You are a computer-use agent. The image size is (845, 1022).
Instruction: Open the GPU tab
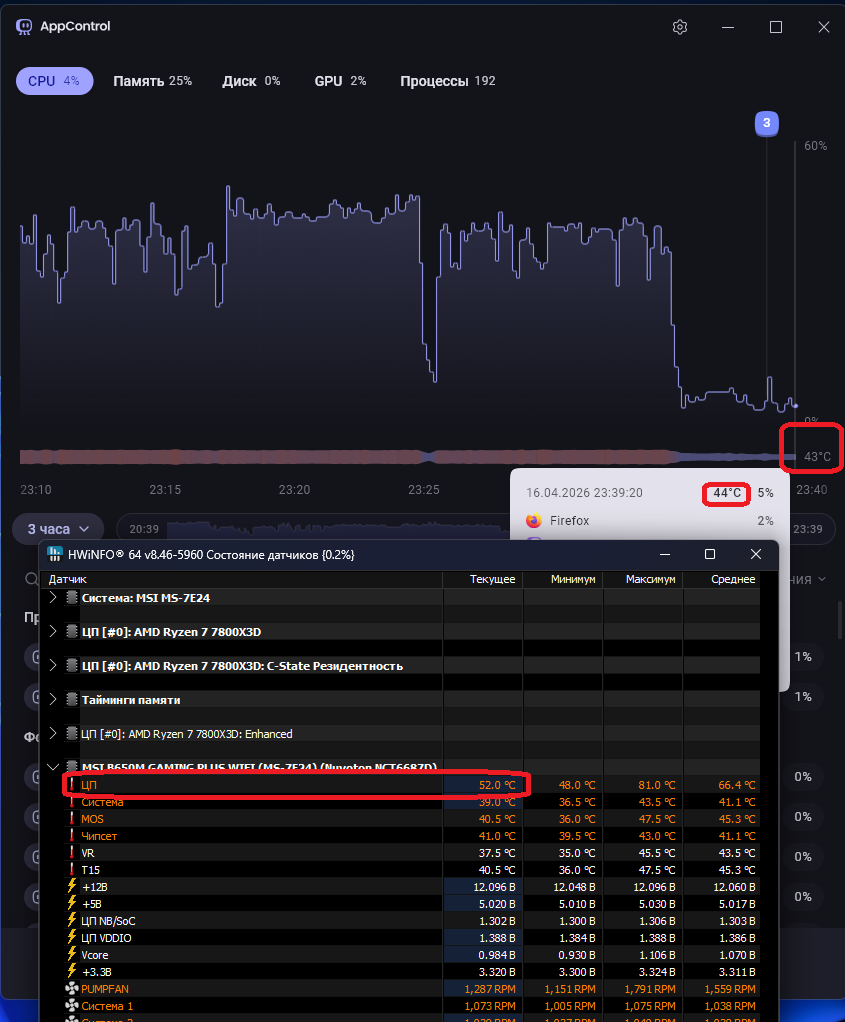(340, 81)
